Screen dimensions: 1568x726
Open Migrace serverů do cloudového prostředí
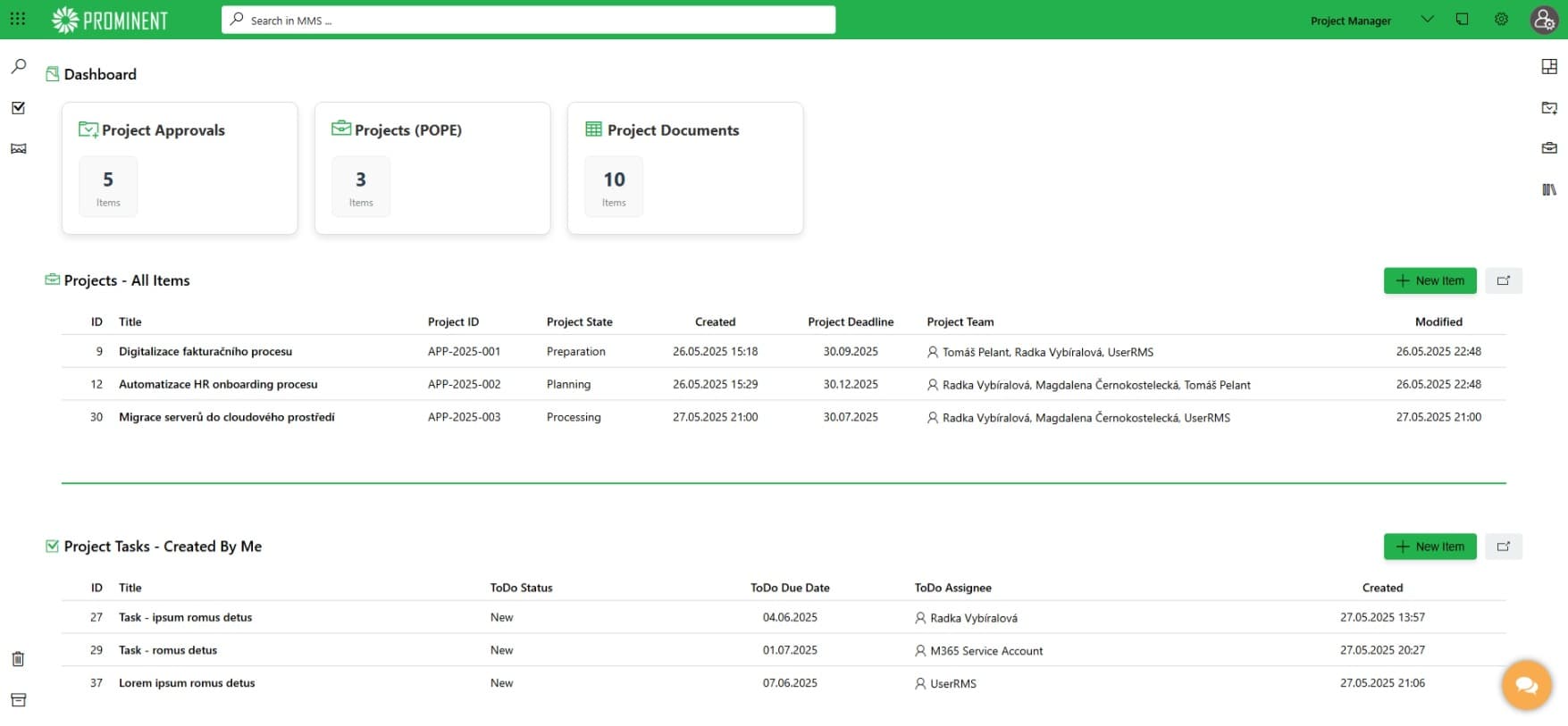click(227, 417)
